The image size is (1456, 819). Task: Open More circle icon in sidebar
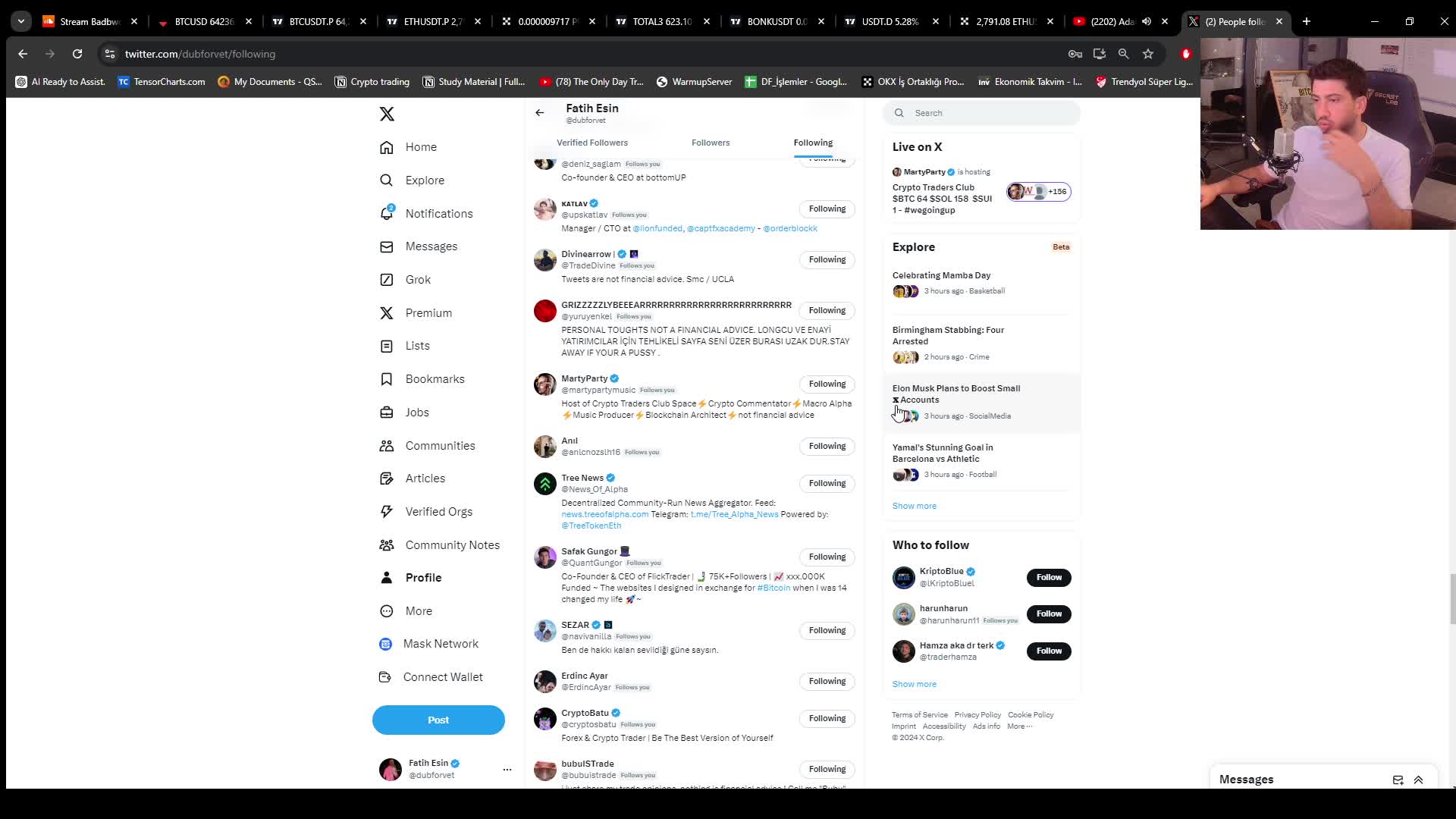(x=387, y=611)
